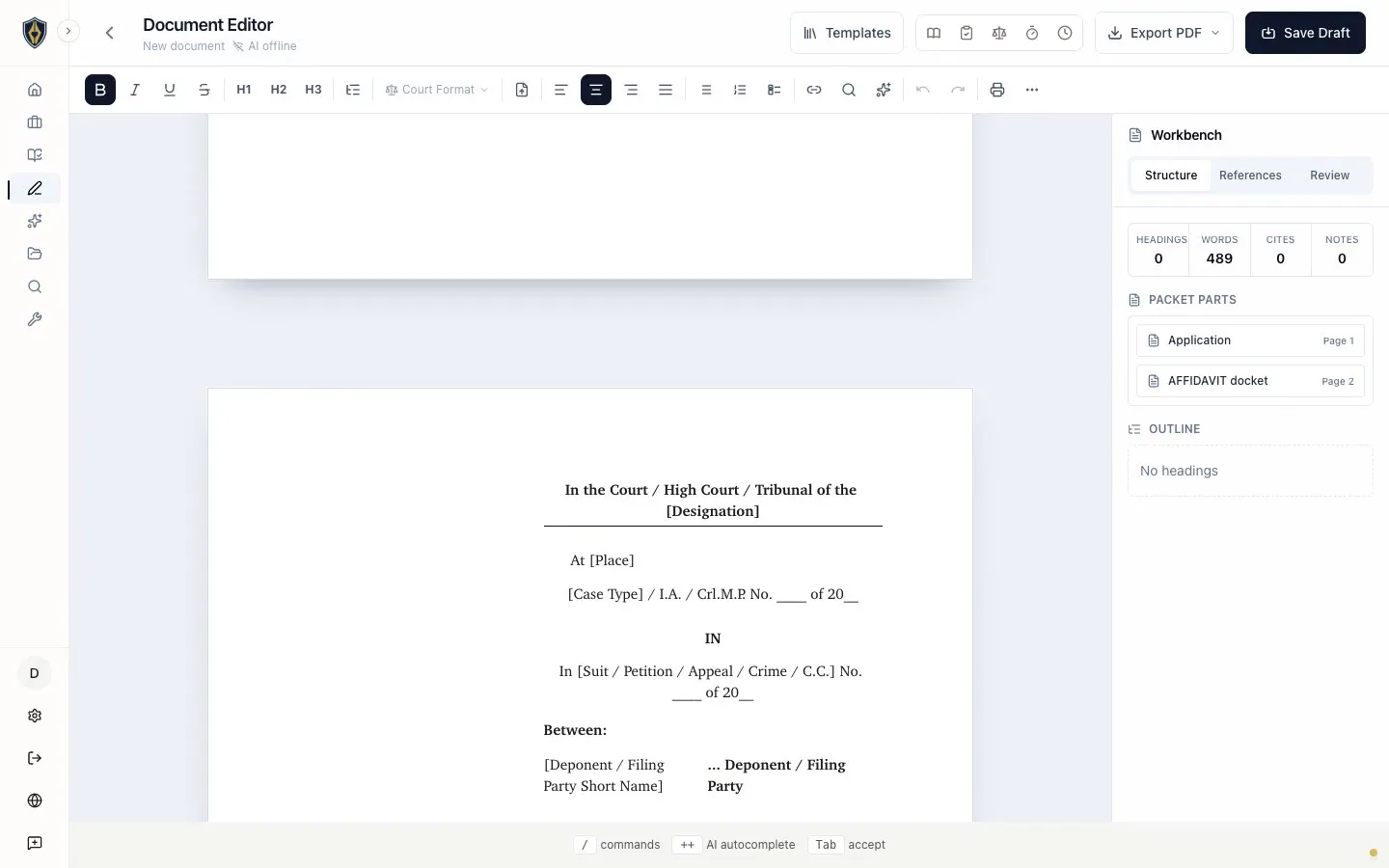
Task: Click the shield app logo
Action: click(35, 33)
